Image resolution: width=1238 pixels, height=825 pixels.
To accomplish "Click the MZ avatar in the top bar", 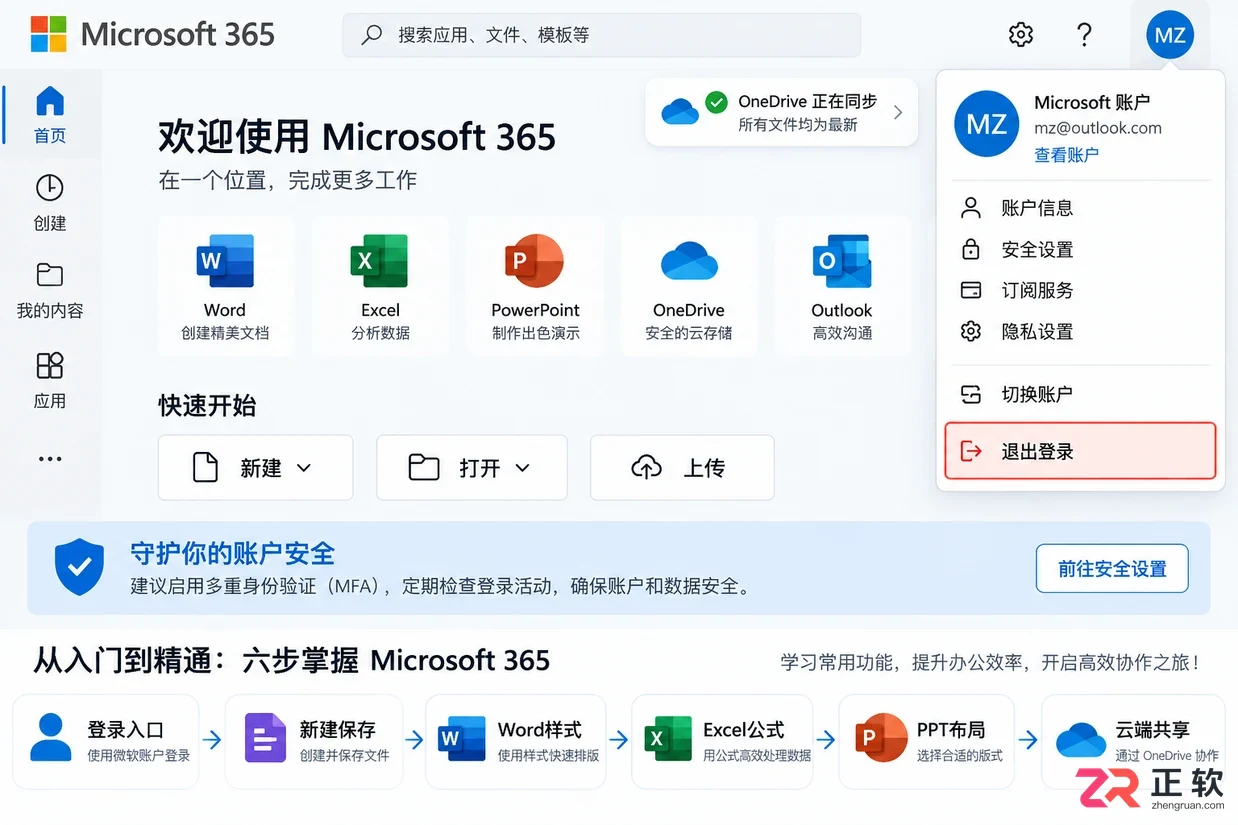I will click(x=1170, y=36).
